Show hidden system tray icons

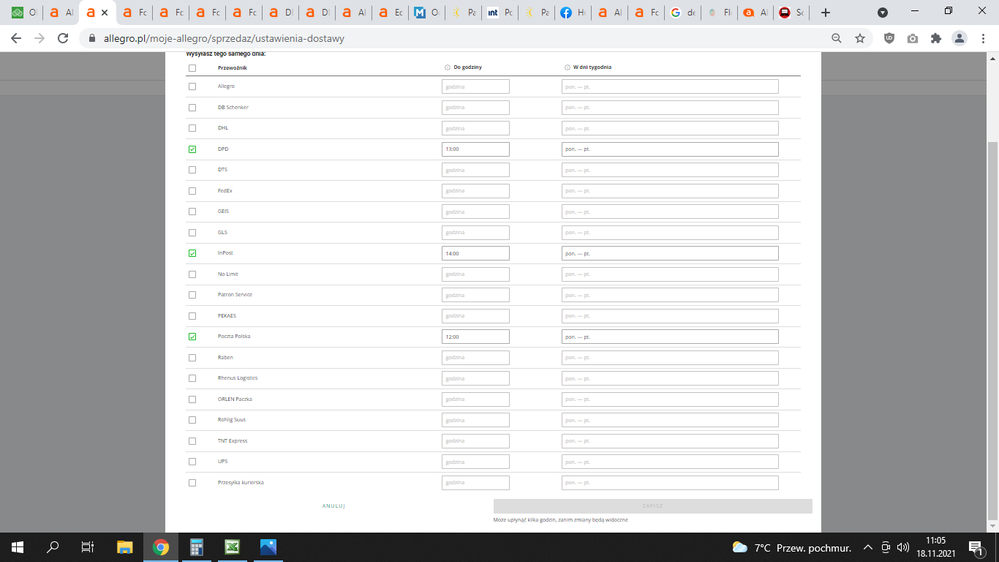pos(867,547)
